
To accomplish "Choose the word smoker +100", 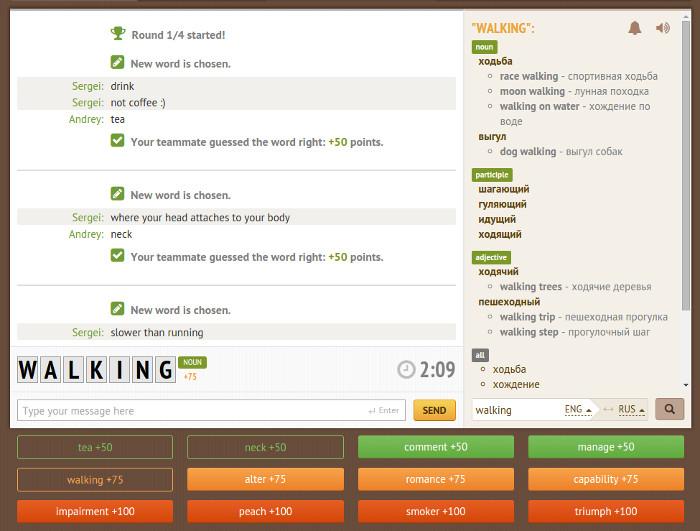I will pyautogui.click(x=436, y=511).
